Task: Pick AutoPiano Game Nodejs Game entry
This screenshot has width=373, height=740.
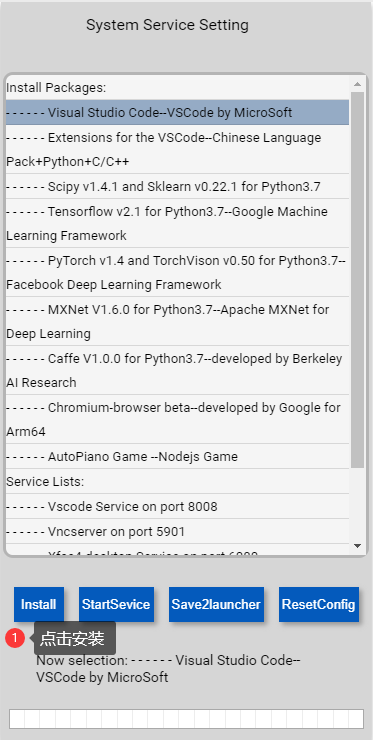Action: [178, 456]
